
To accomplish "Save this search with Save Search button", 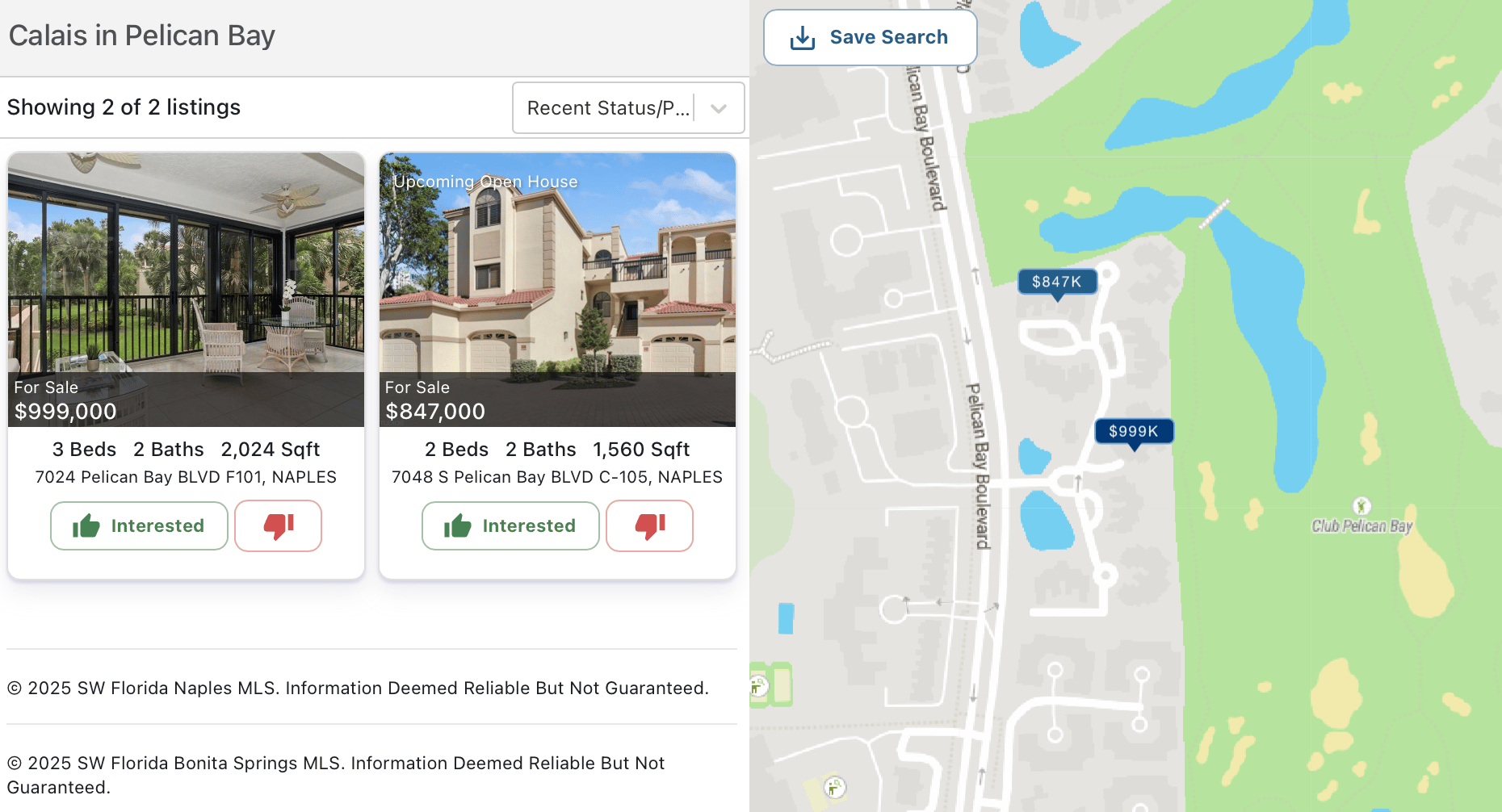I will tap(871, 38).
